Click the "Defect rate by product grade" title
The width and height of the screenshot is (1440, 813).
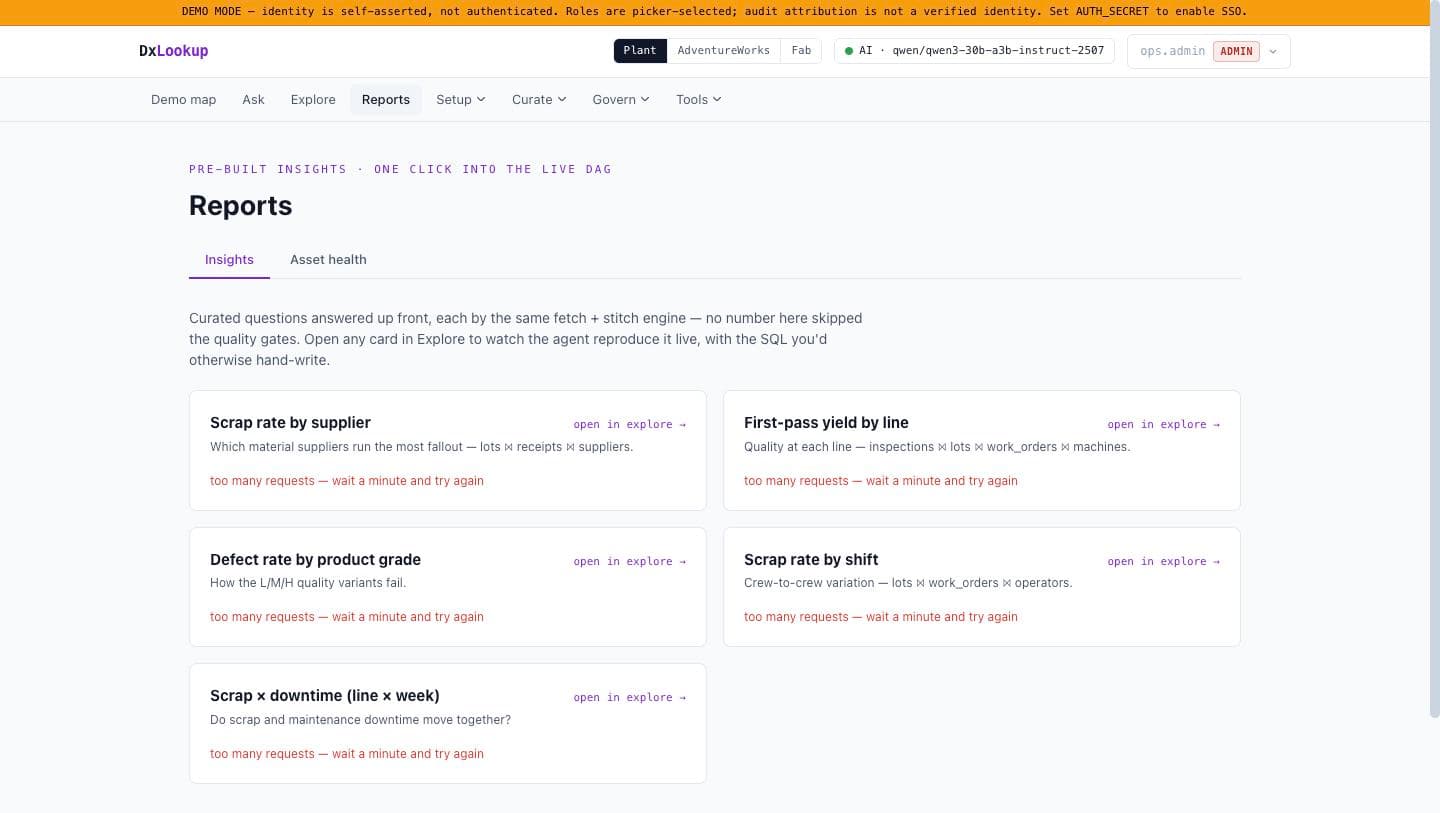pyautogui.click(x=315, y=560)
